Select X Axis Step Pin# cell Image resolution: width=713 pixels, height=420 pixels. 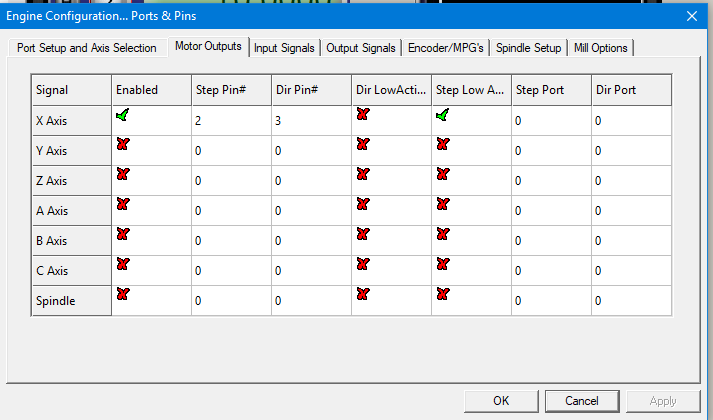pos(230,121)
